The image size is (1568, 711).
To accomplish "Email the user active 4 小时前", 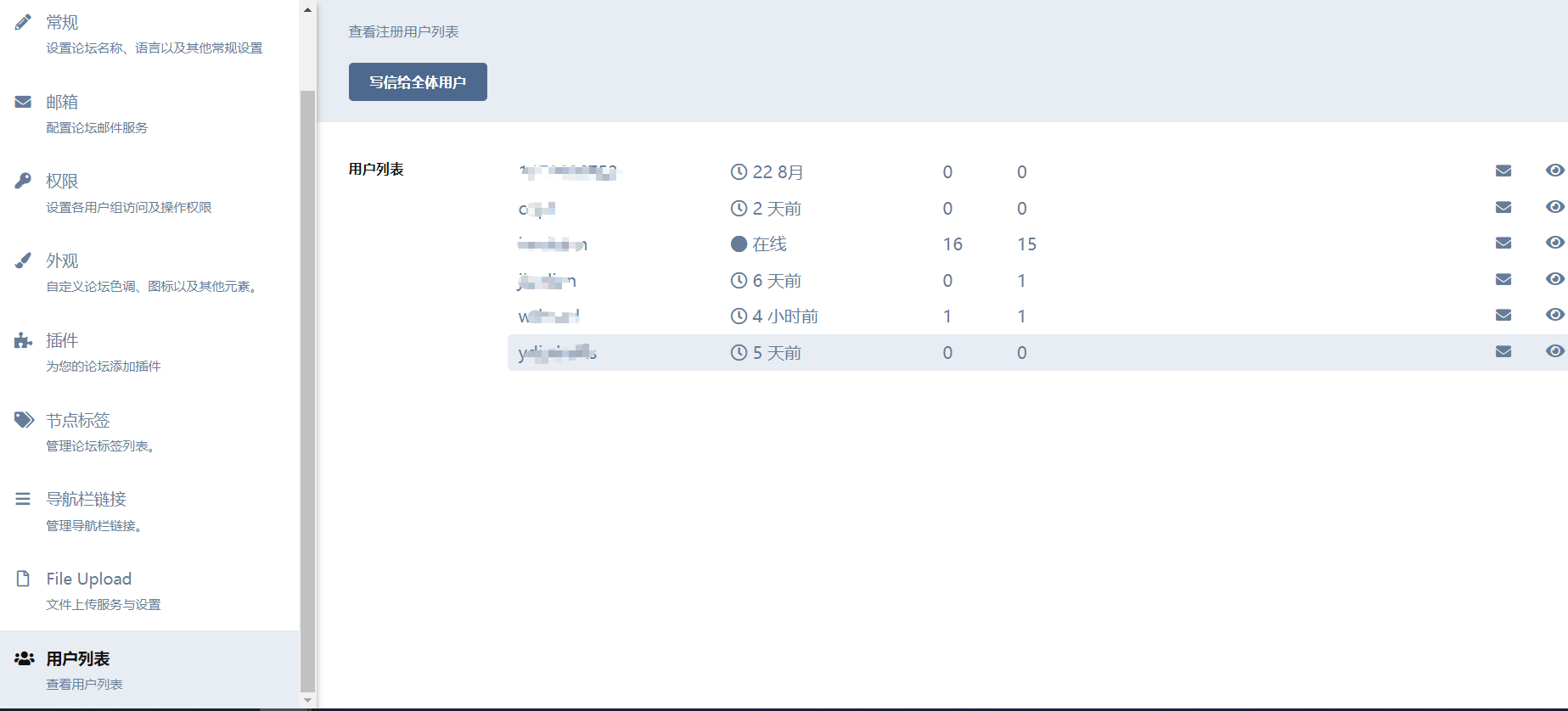I will [1503, 316].
